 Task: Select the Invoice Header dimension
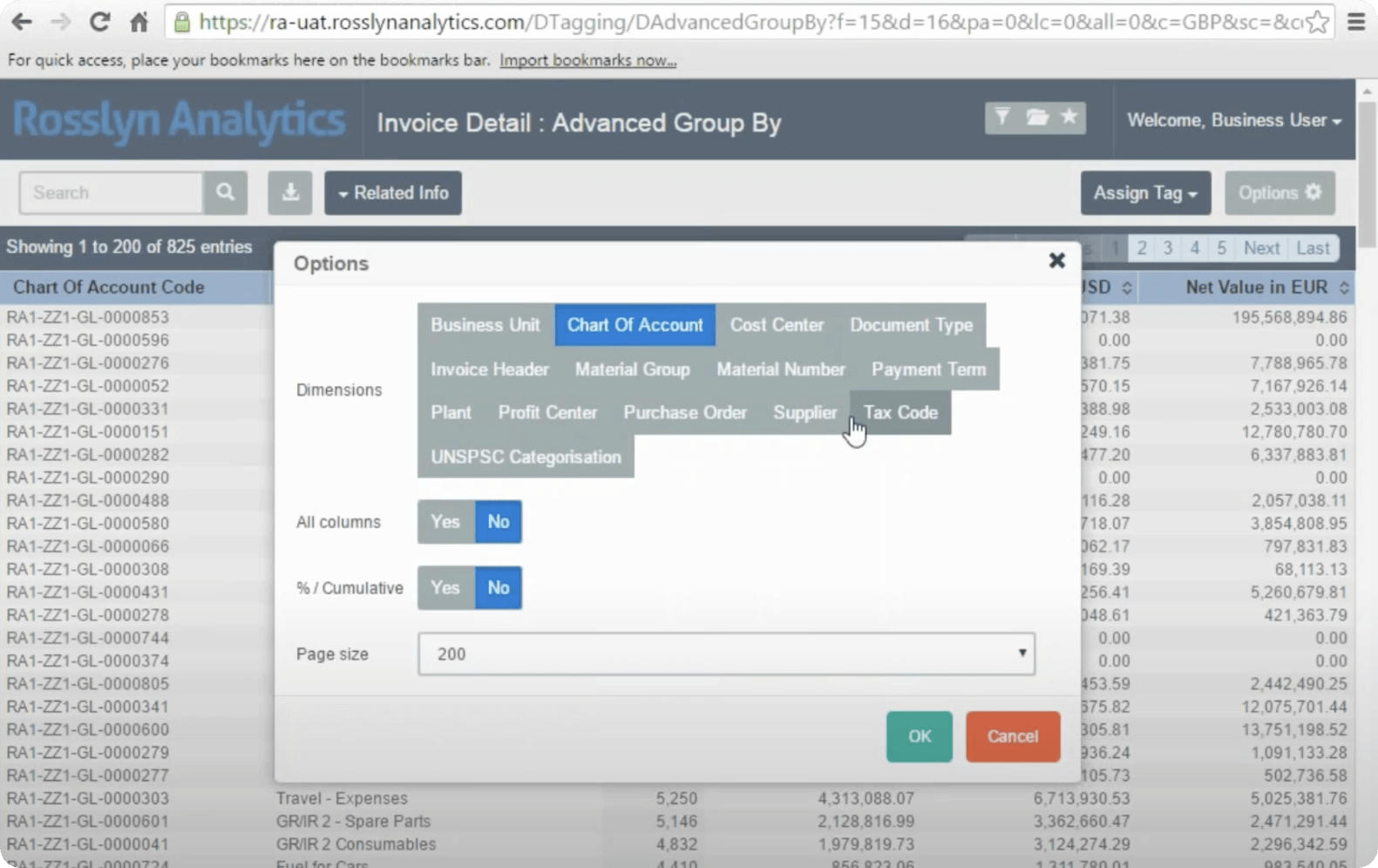(x=489, y=369)
